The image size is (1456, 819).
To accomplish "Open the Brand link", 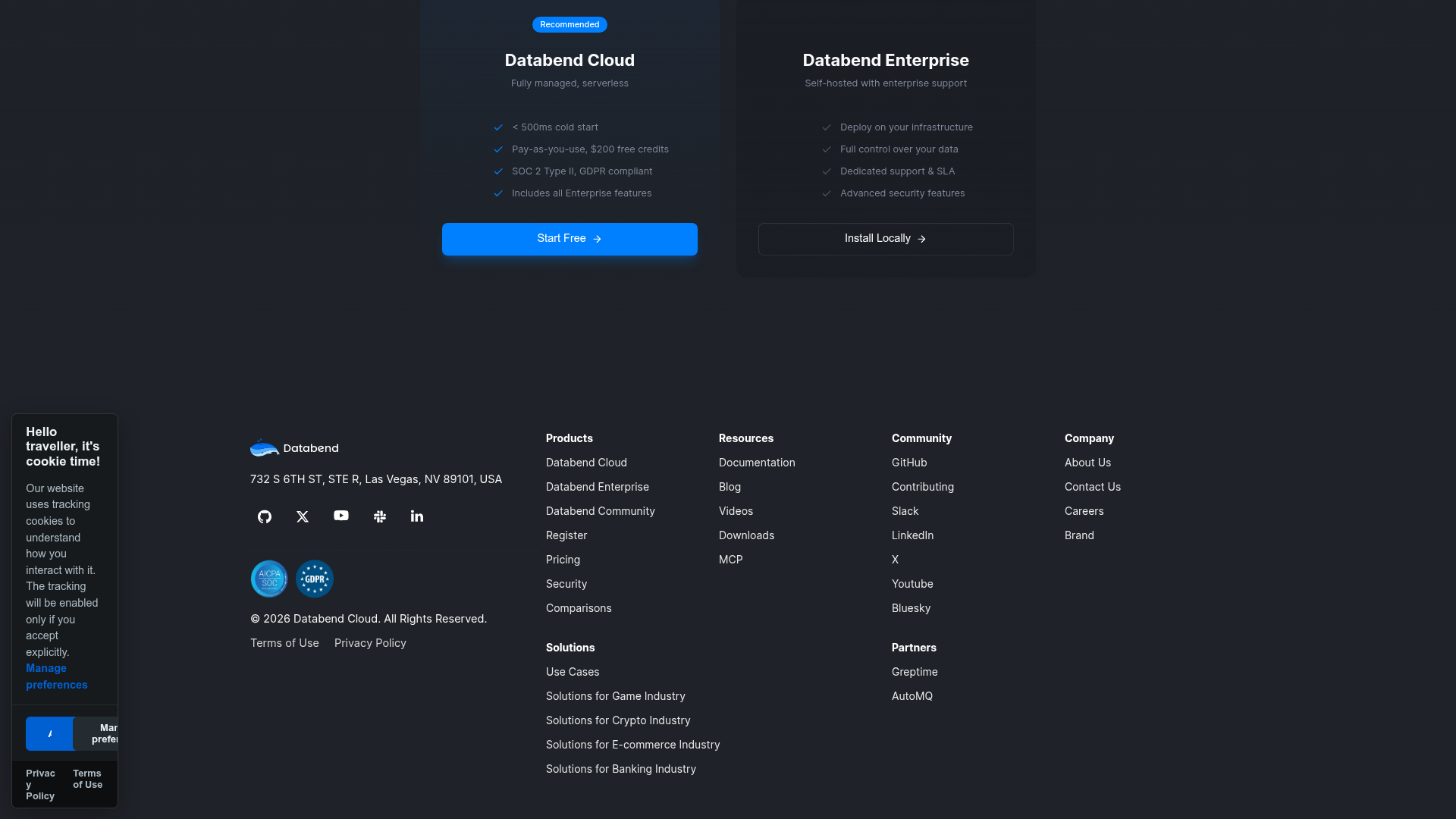I will click(1079, 535).
